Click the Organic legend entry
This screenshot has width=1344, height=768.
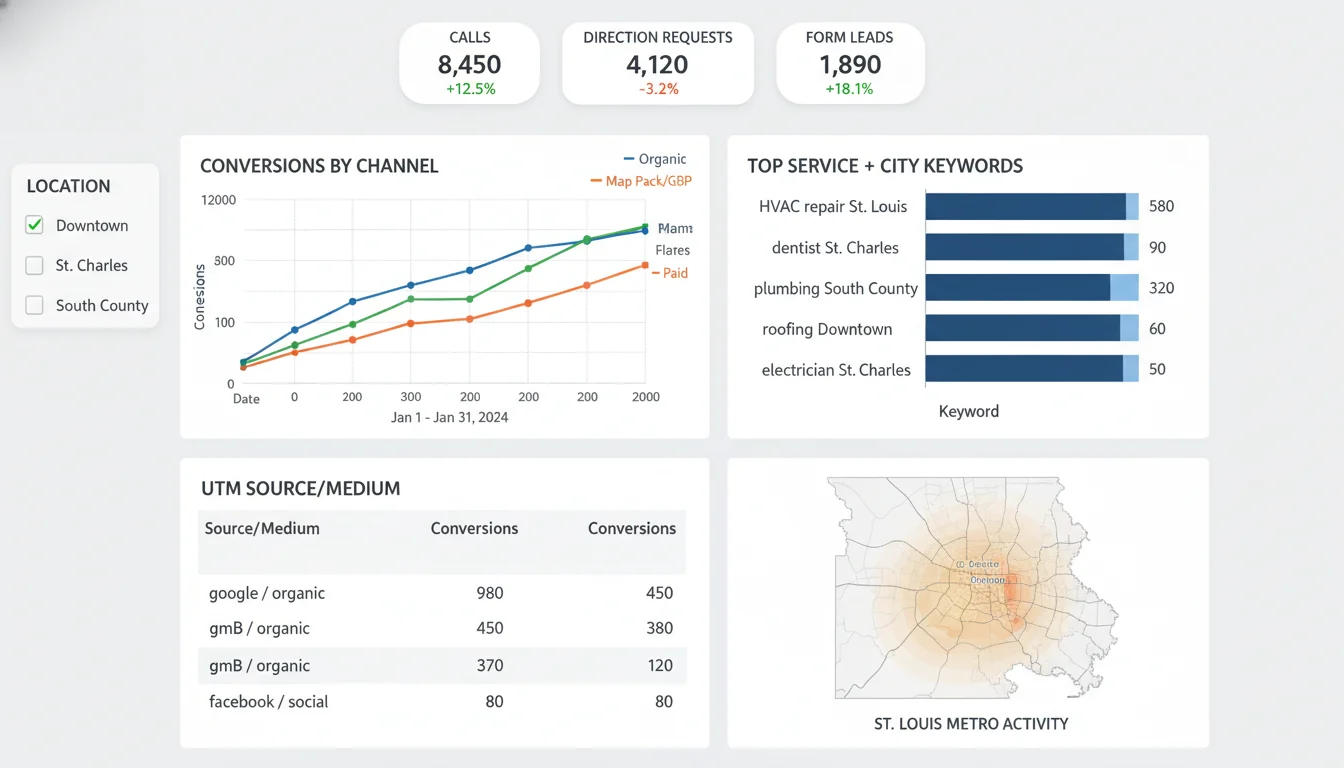click(x=655, y=159)
